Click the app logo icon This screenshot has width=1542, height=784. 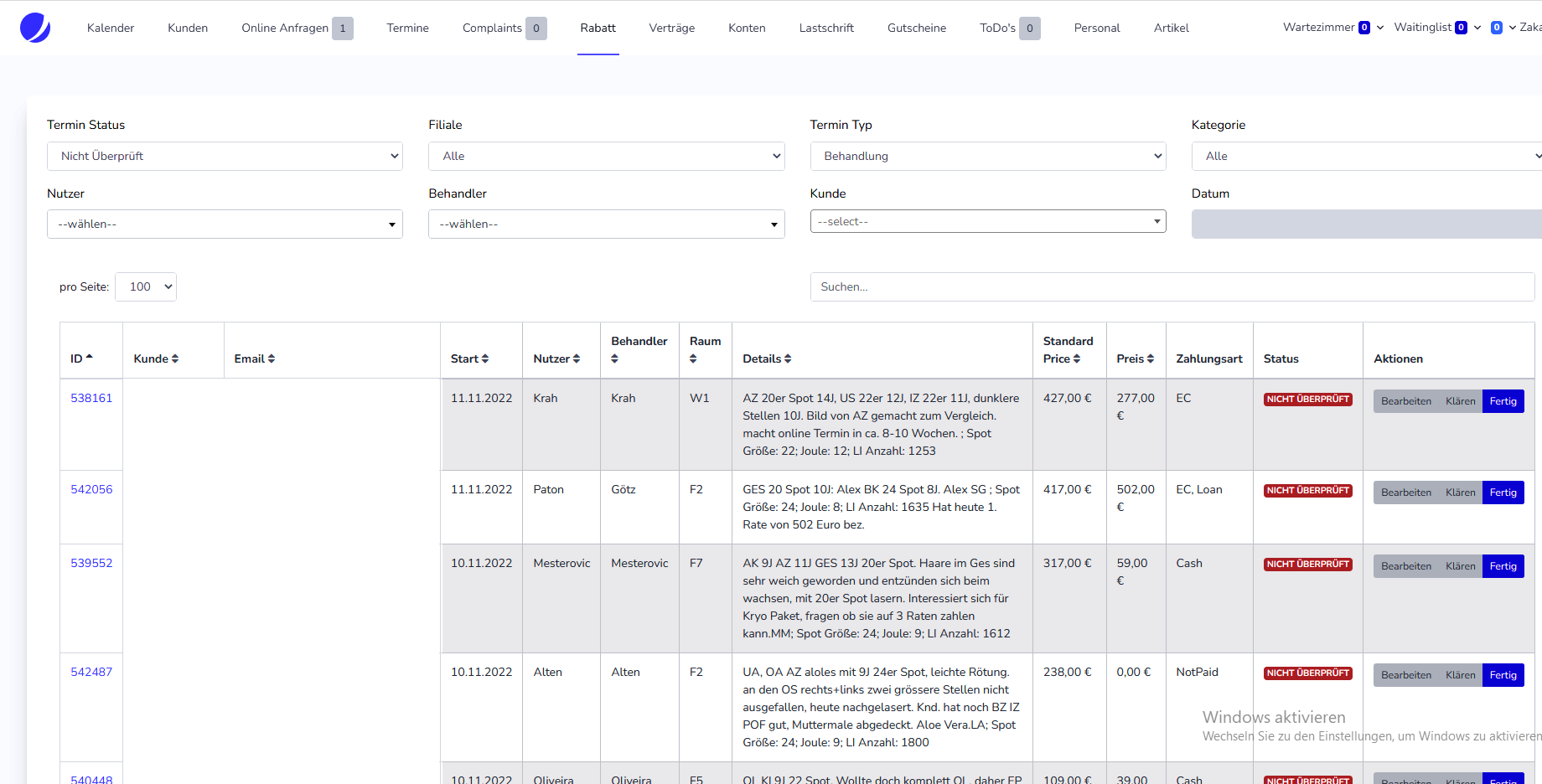[35, 28]
